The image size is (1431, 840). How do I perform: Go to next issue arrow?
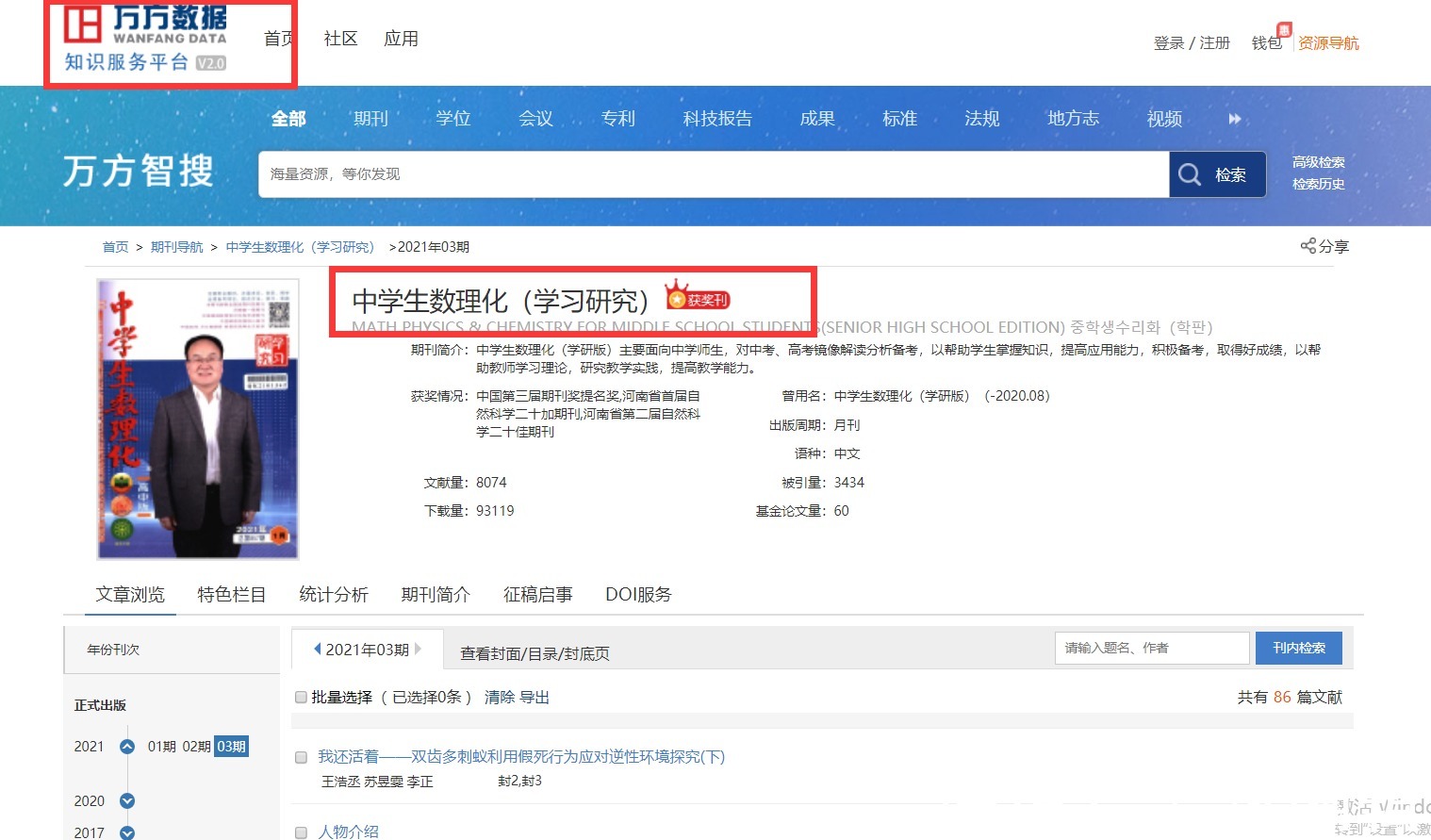coord(418,649)
